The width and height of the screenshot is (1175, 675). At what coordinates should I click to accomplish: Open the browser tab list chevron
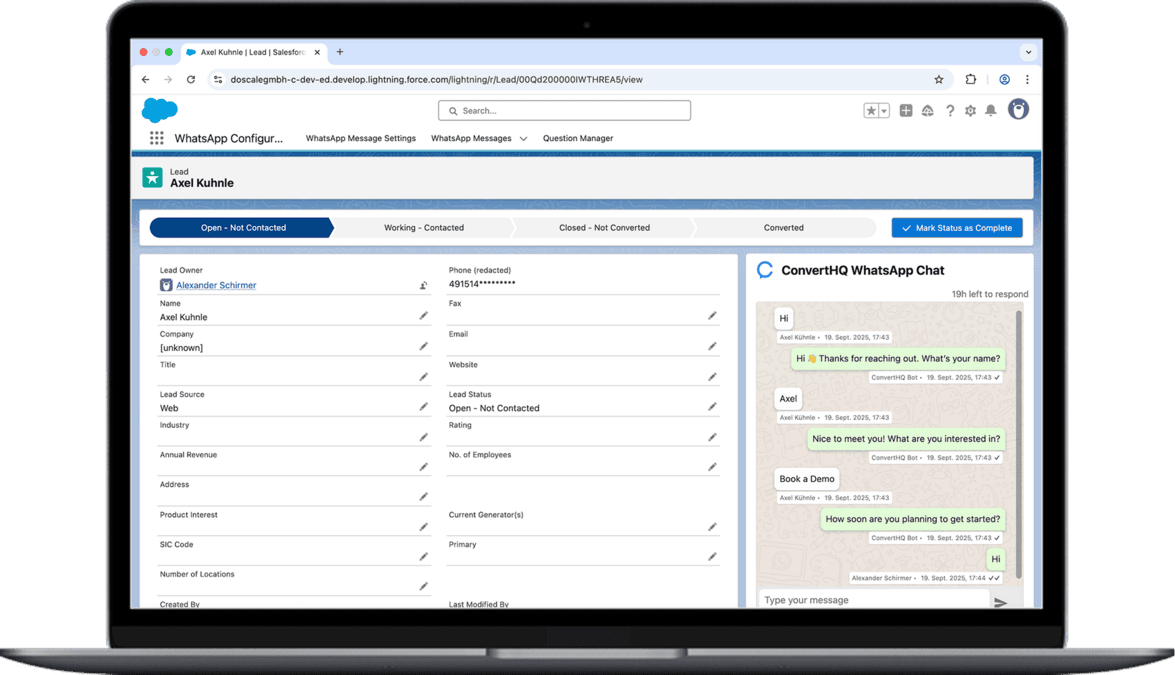1027,52
